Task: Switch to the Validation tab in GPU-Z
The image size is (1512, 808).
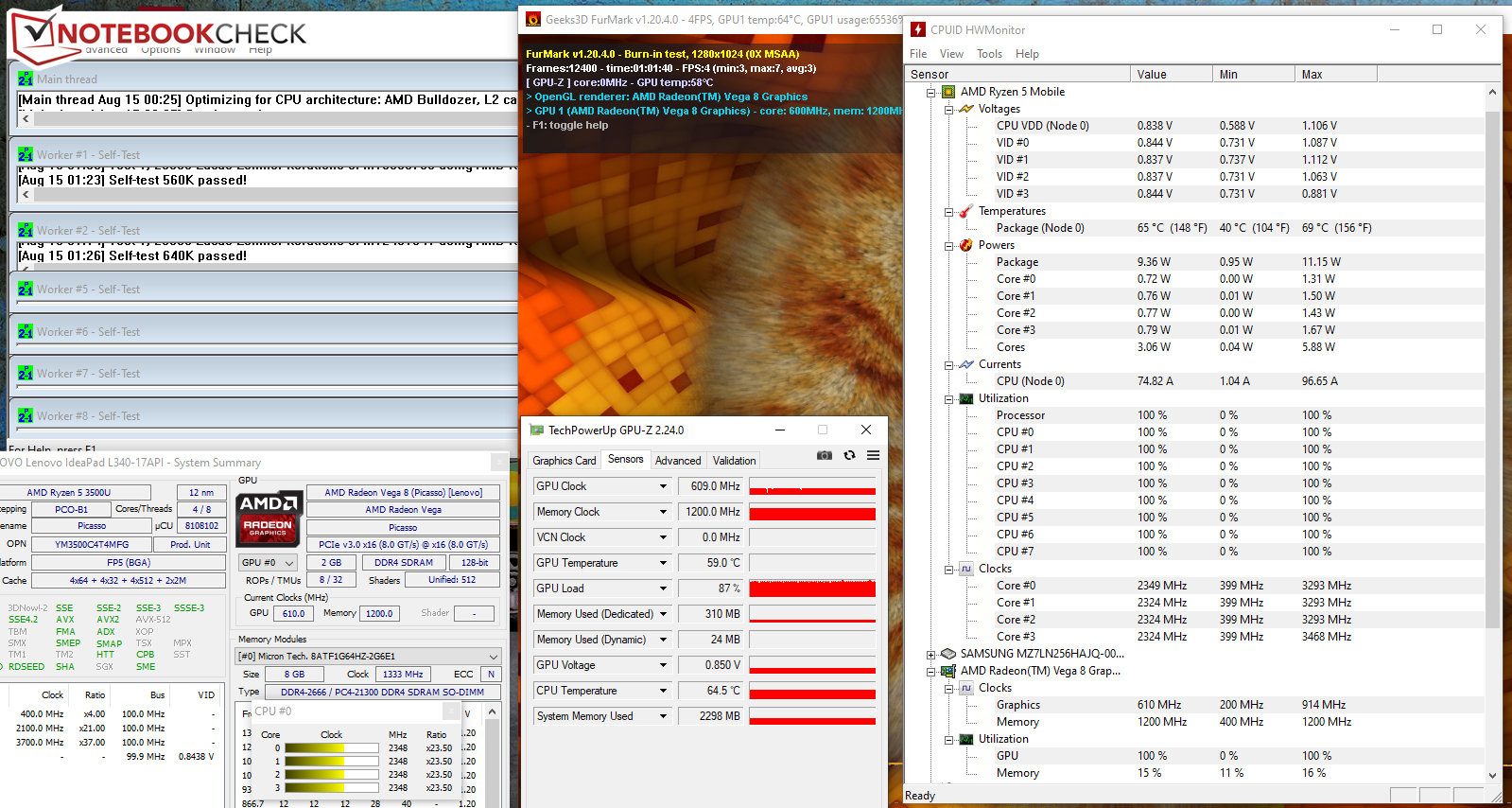Action: (735, 461)
